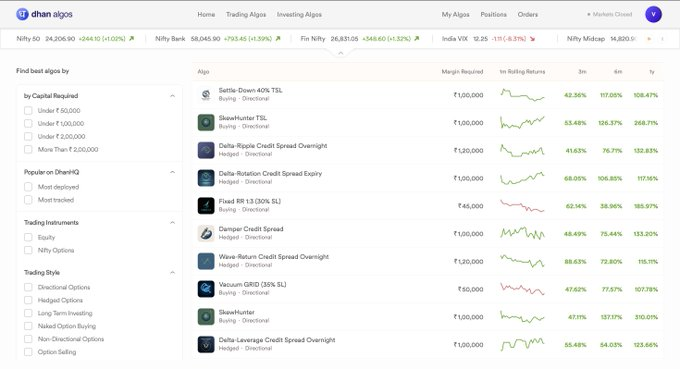Click the India VIX down-arrow indicator
Image resolution: width=680 pixels, height=369 pixels.
(x=533, y=39)
